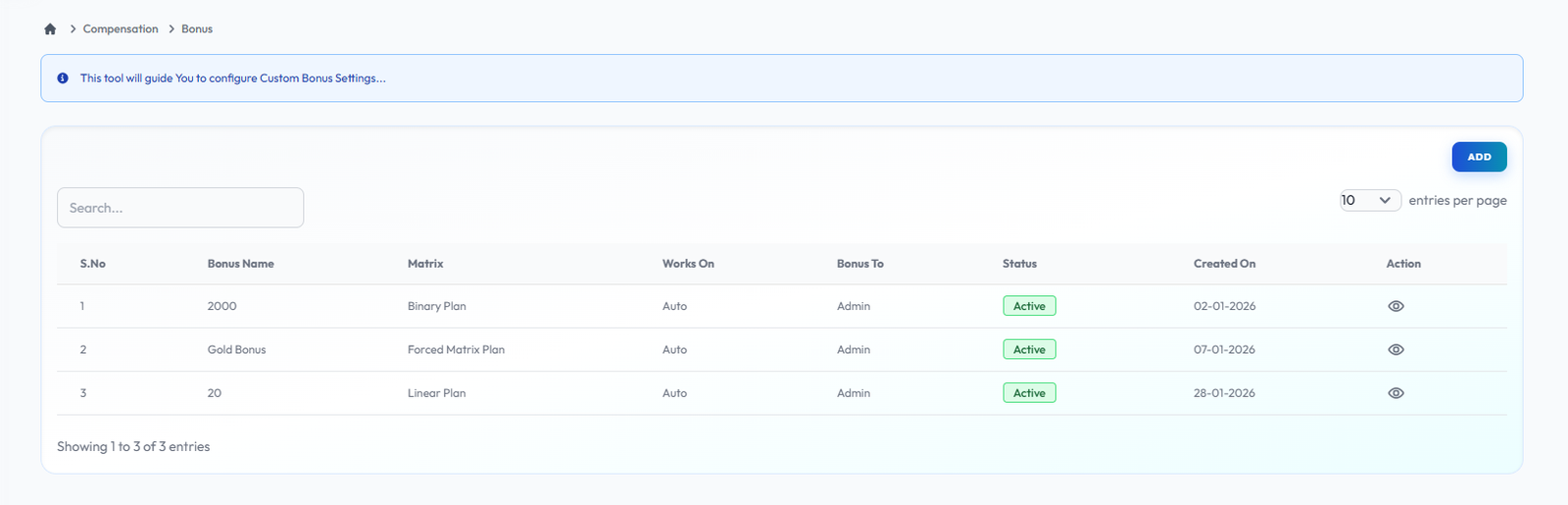This screenshot has height=505, width=1568.
Task: Click the Active badge in the Linear Plan row
Action: [x=1029, y=393]
